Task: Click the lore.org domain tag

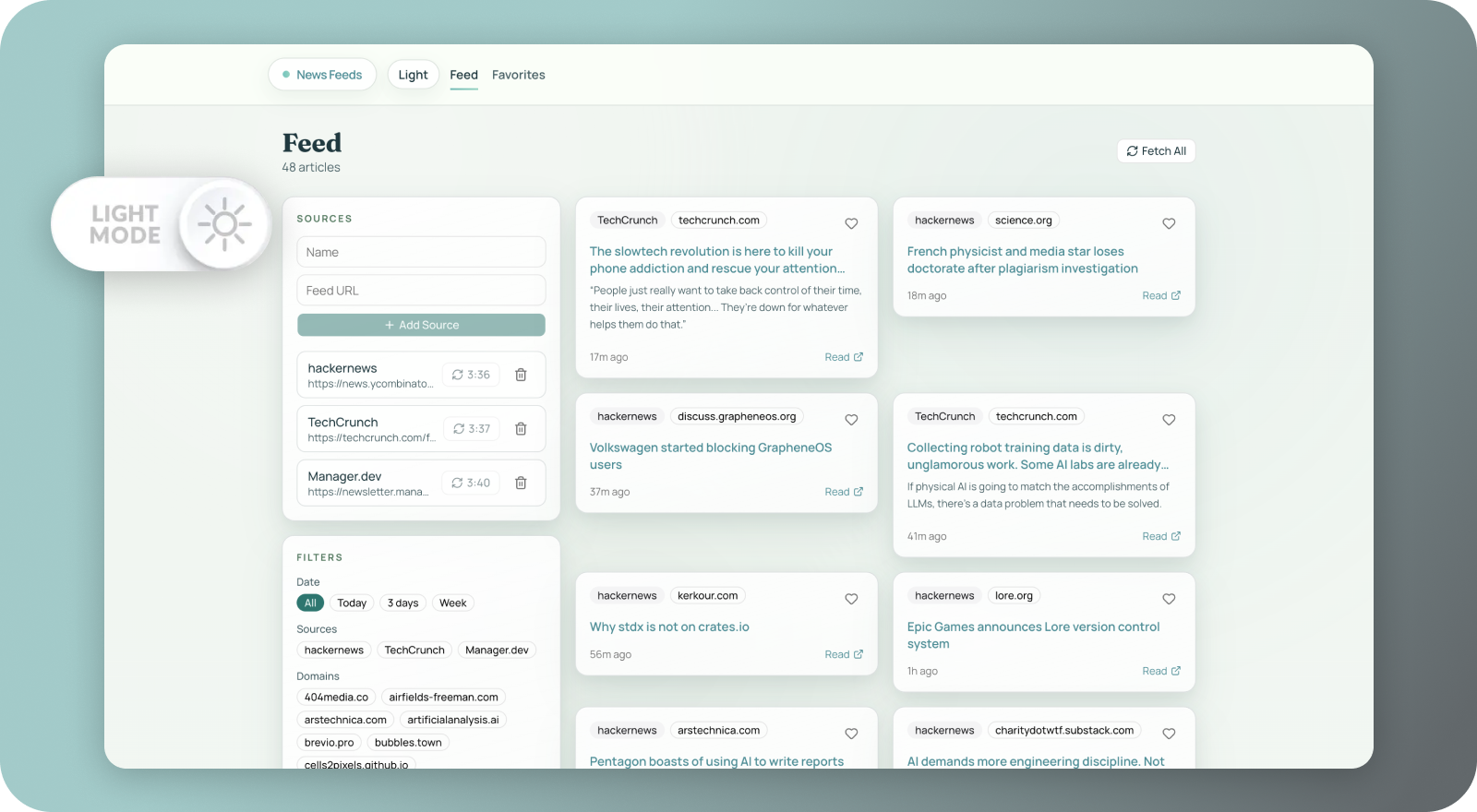Action: click(1014, 596)
